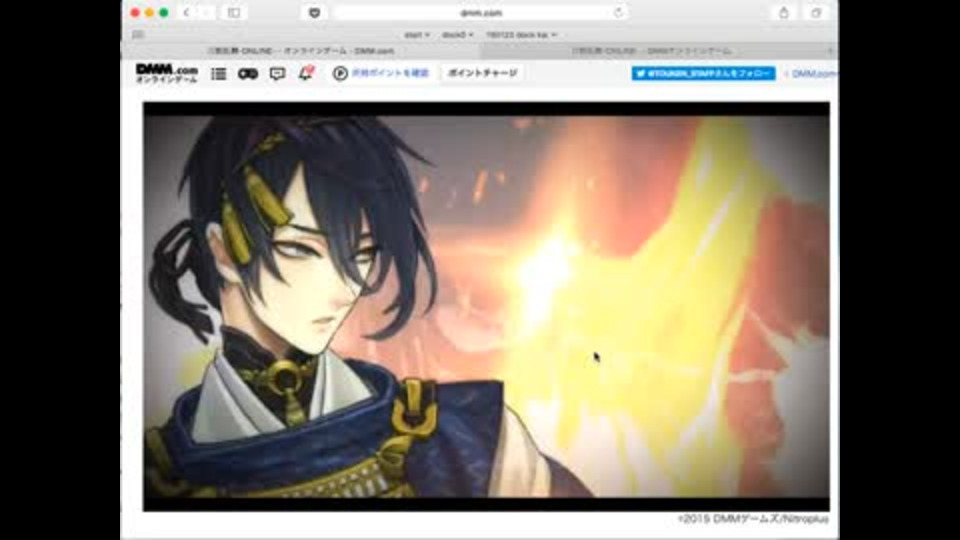Expand the 'dock0' bookmarks folder
Screen dimensions: 960x540
tap(457, 35)
